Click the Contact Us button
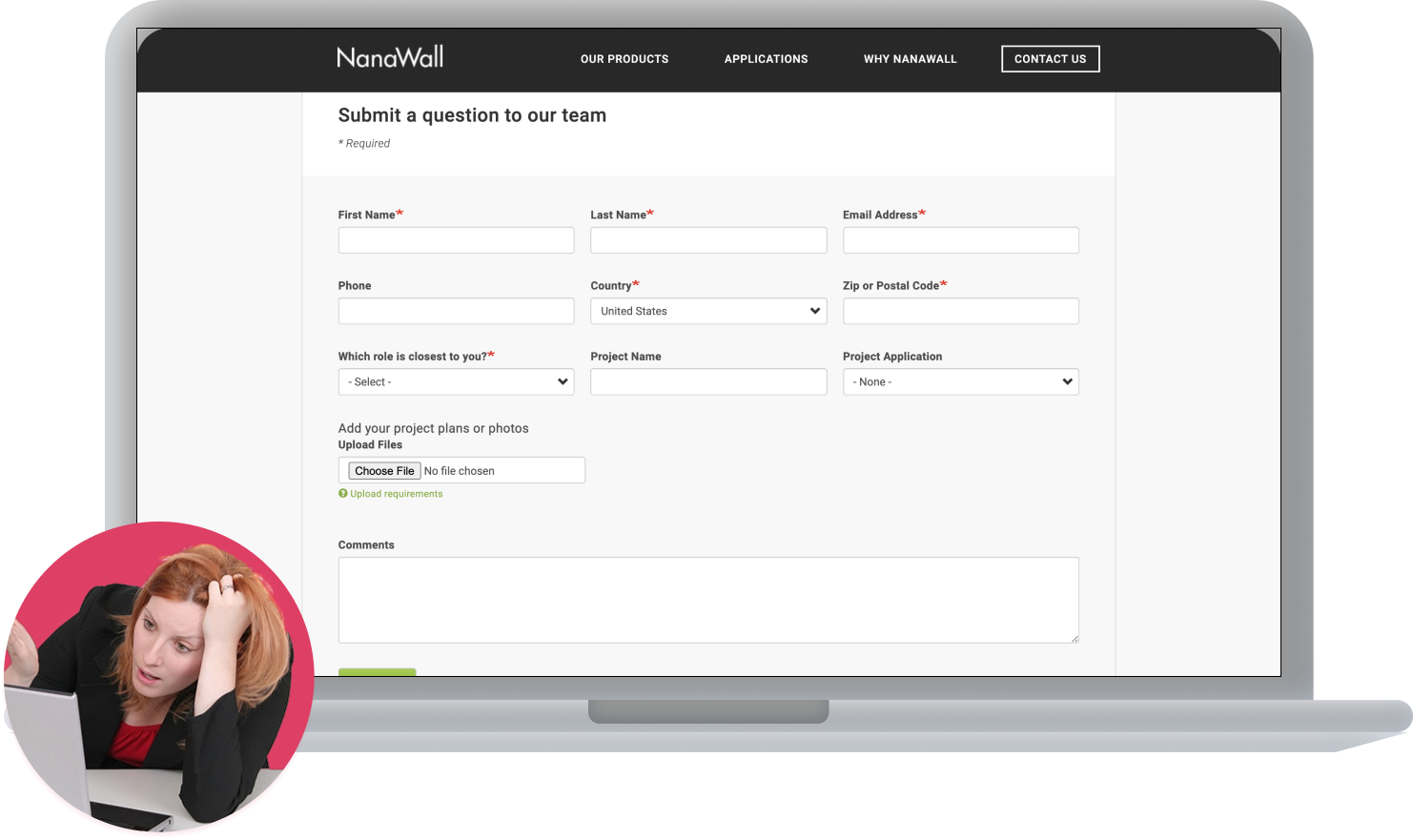Screen dimensions: 1413x840 (1050, 59)
